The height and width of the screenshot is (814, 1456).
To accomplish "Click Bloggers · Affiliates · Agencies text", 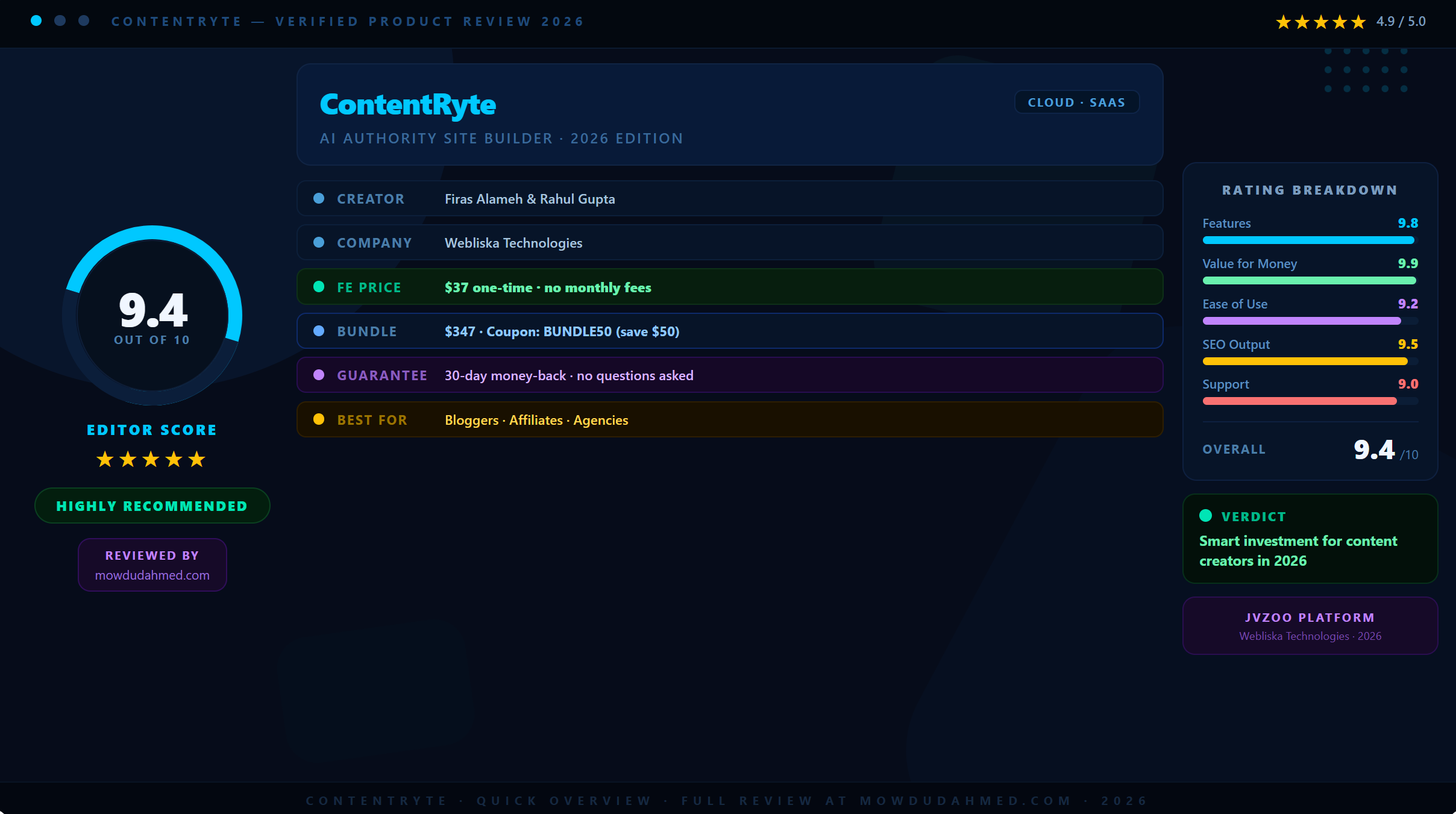I will point(536,420).
